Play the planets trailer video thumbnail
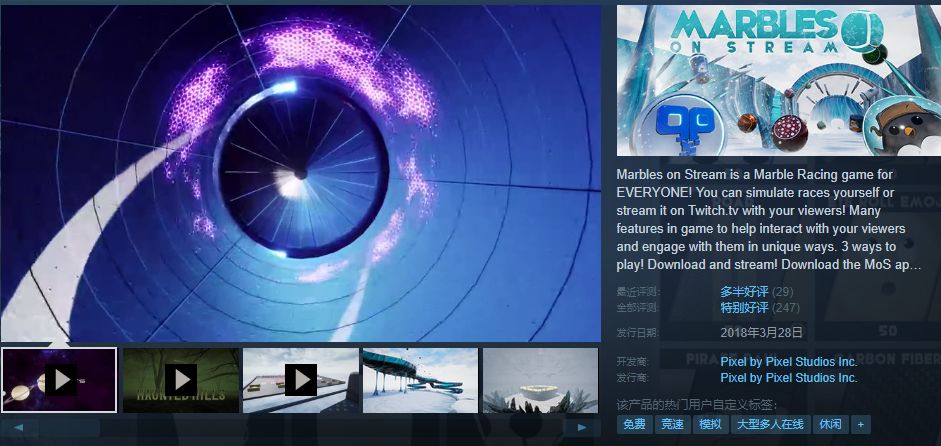 59,380
